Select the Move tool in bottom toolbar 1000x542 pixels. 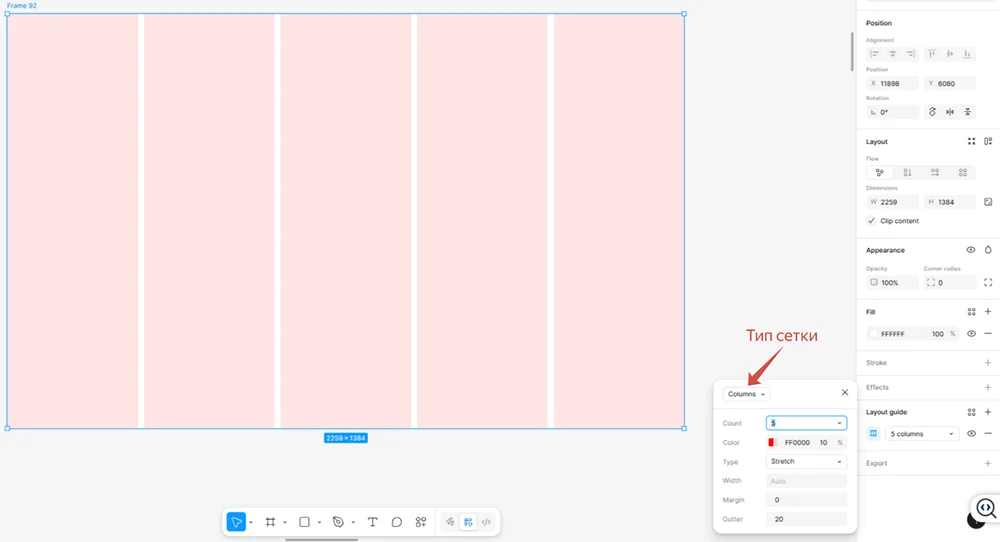236,522
